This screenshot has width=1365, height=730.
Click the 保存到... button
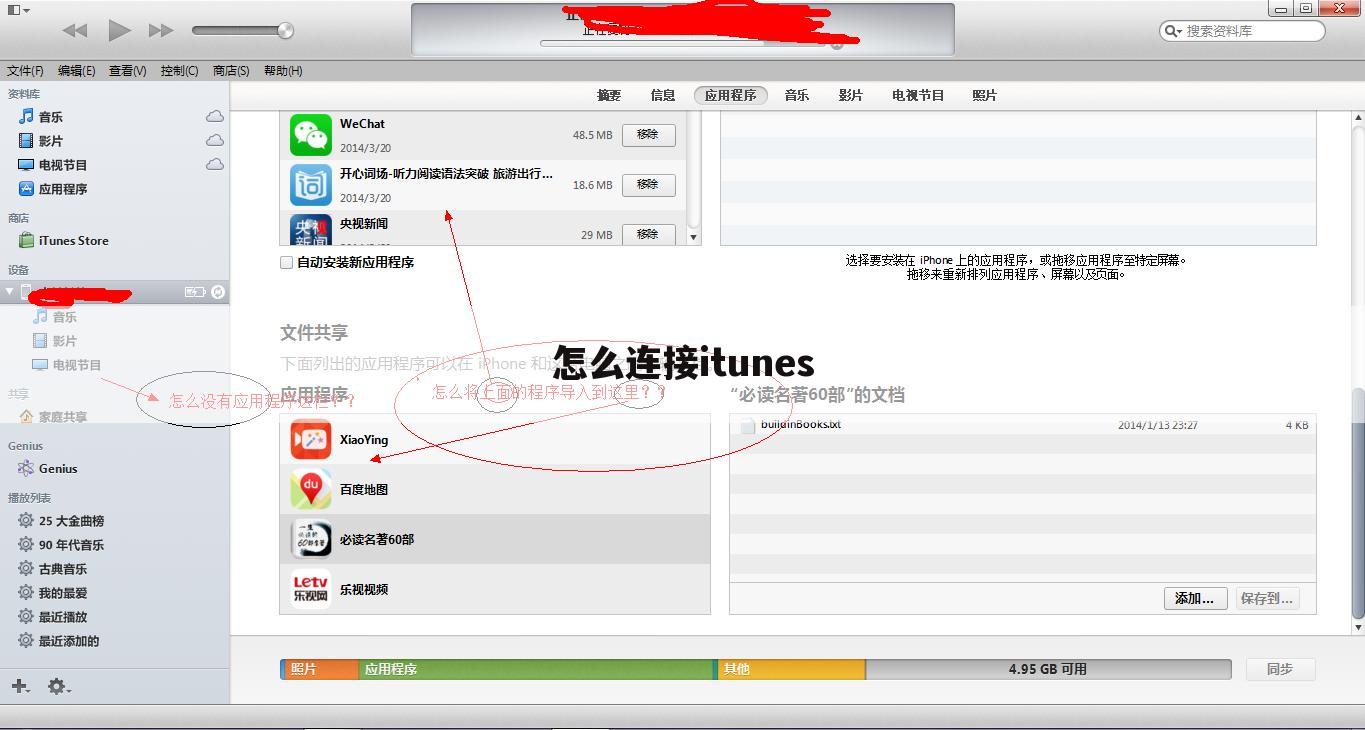[x=1266, y=598]
